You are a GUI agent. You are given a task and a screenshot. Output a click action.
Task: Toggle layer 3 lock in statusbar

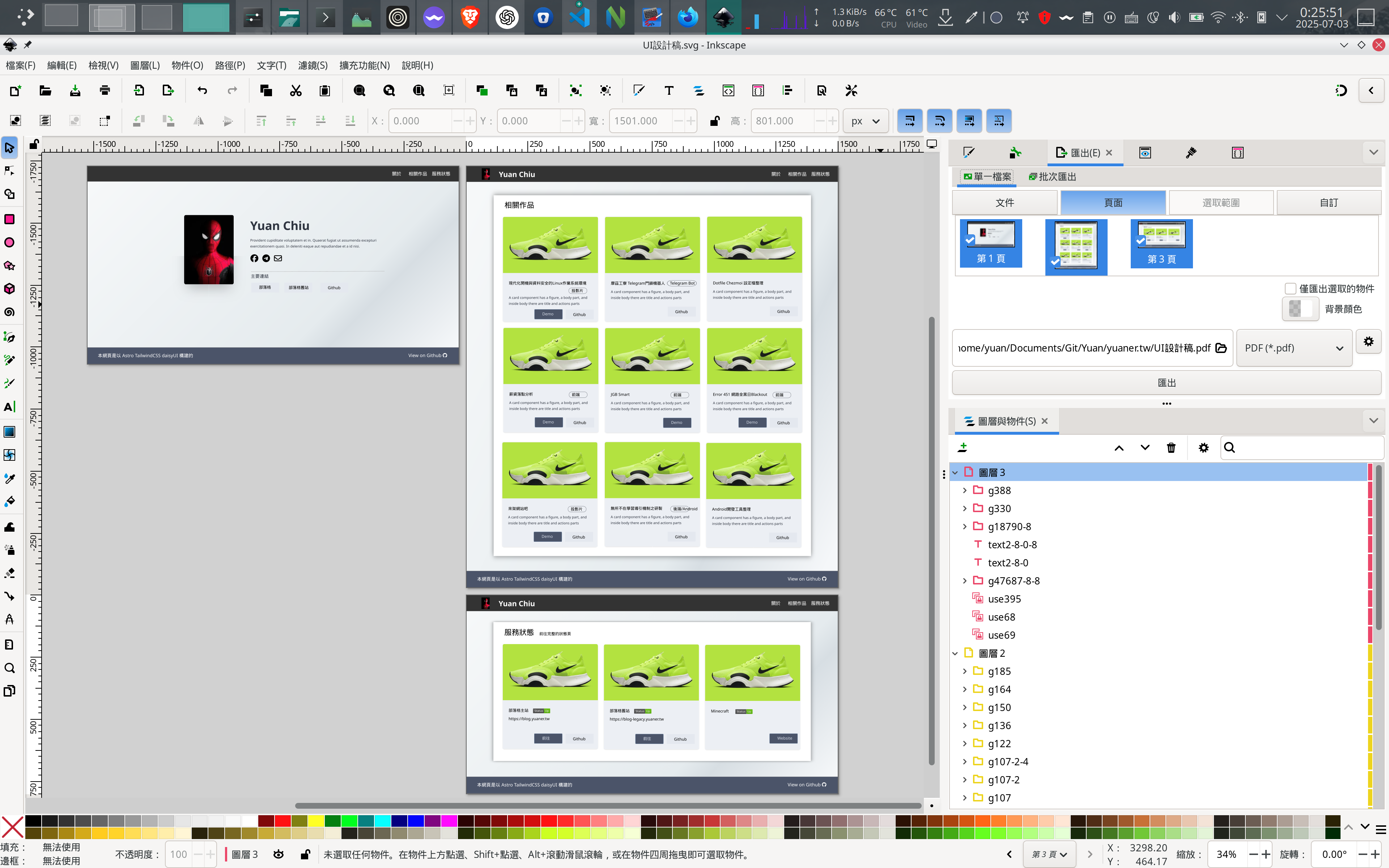pyautogui.click(x=306, y=854)
